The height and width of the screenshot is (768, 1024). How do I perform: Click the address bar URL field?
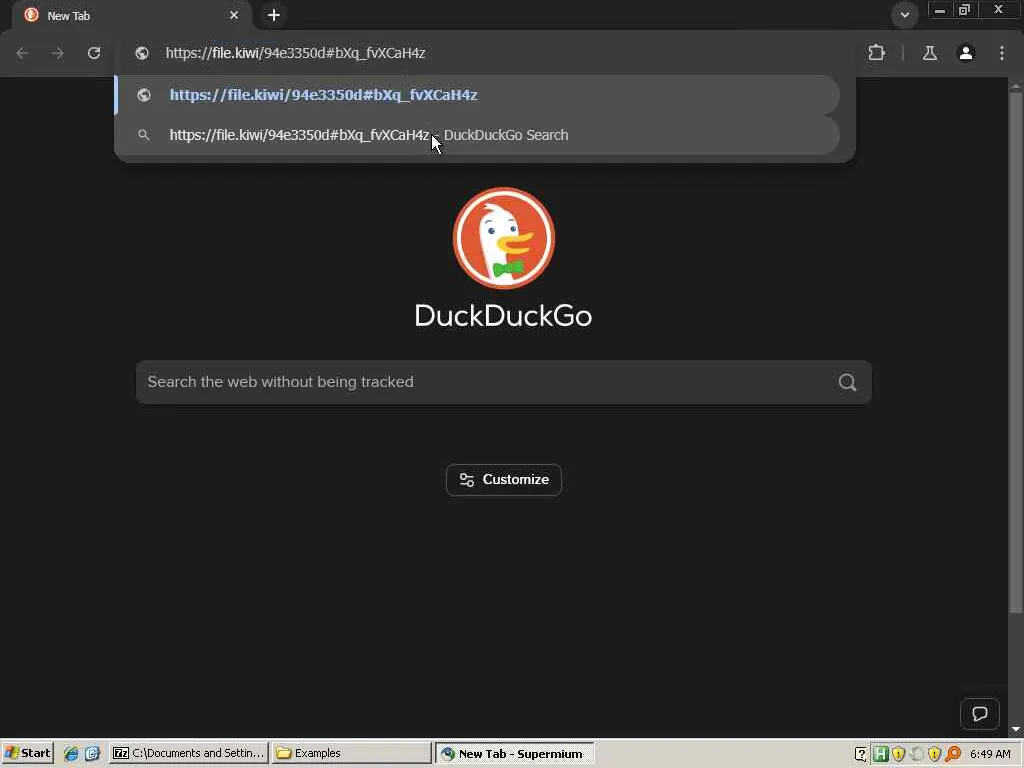click(487, 53)
